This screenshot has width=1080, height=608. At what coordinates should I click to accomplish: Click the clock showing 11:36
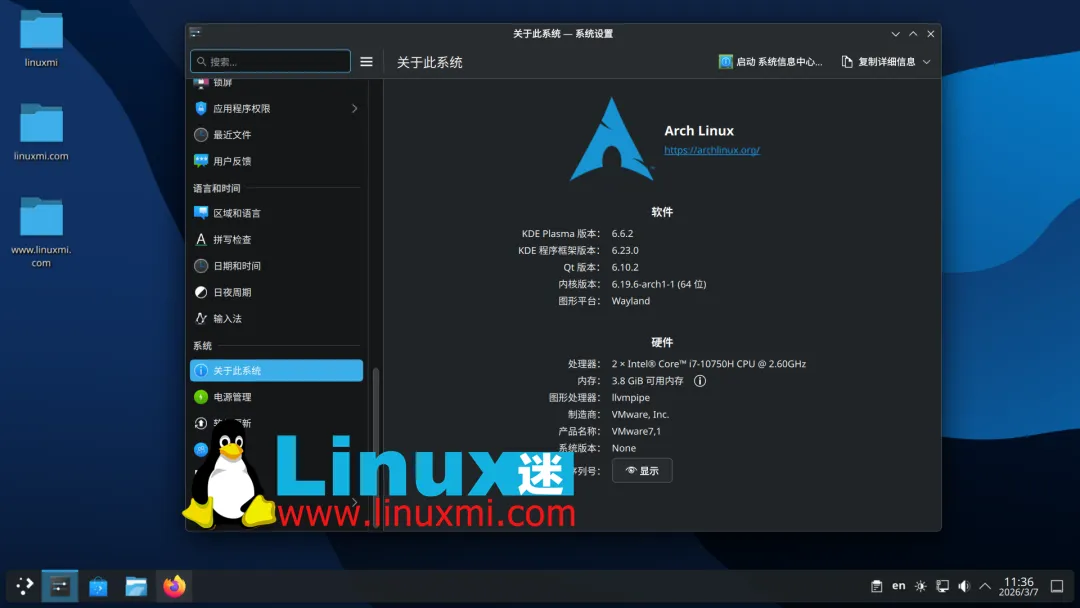[x=1018, y=587]
